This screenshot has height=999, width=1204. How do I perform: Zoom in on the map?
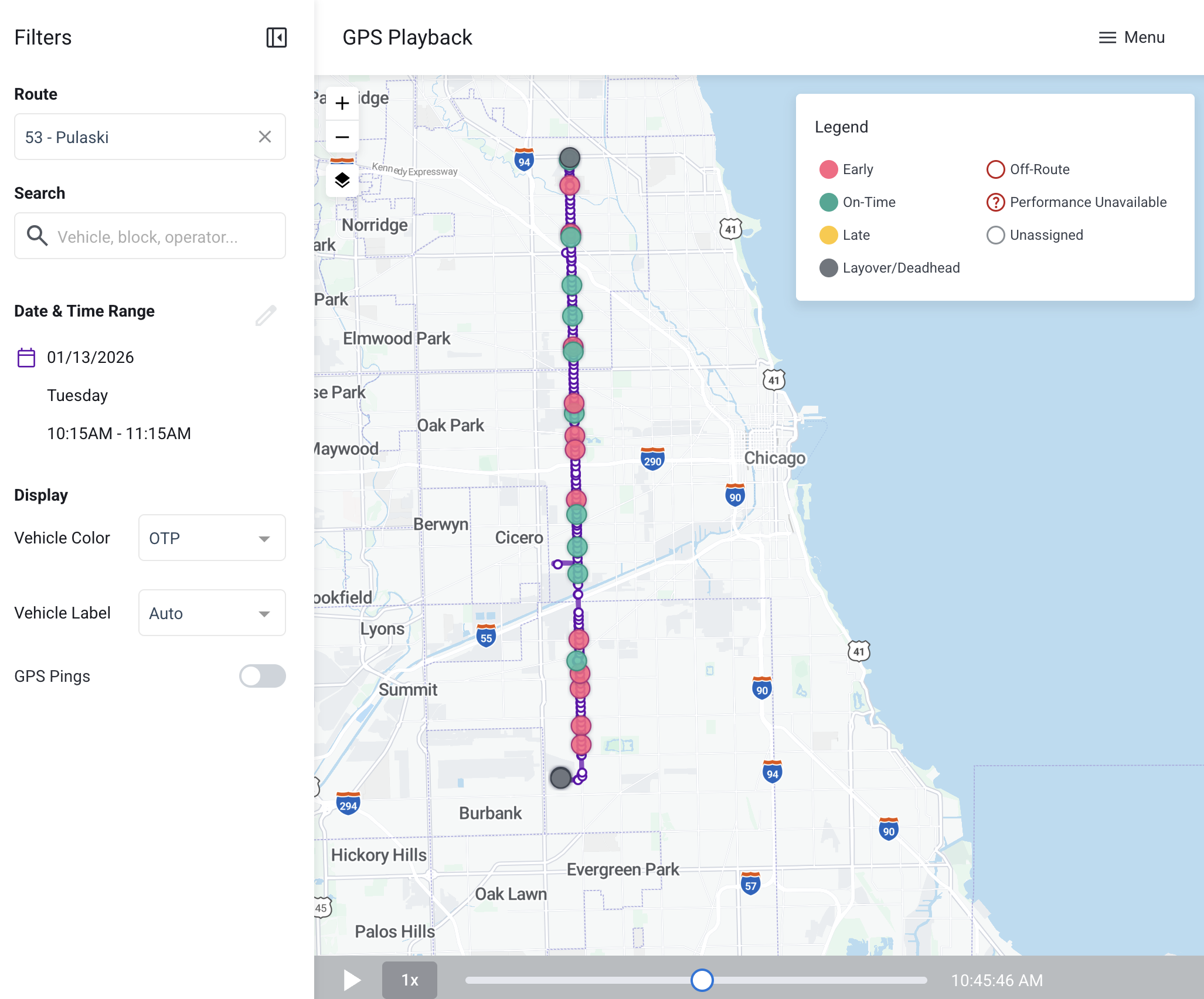[342, 103]
